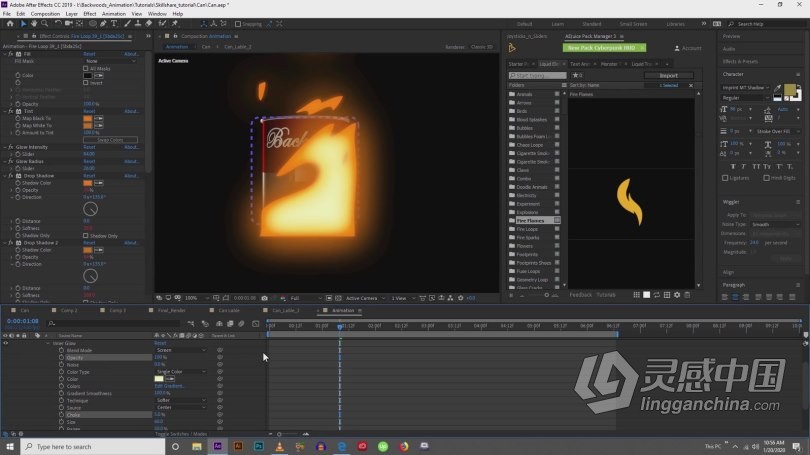Select the Pen tool
Screen dimensions: 810x455
pos(104,24)
